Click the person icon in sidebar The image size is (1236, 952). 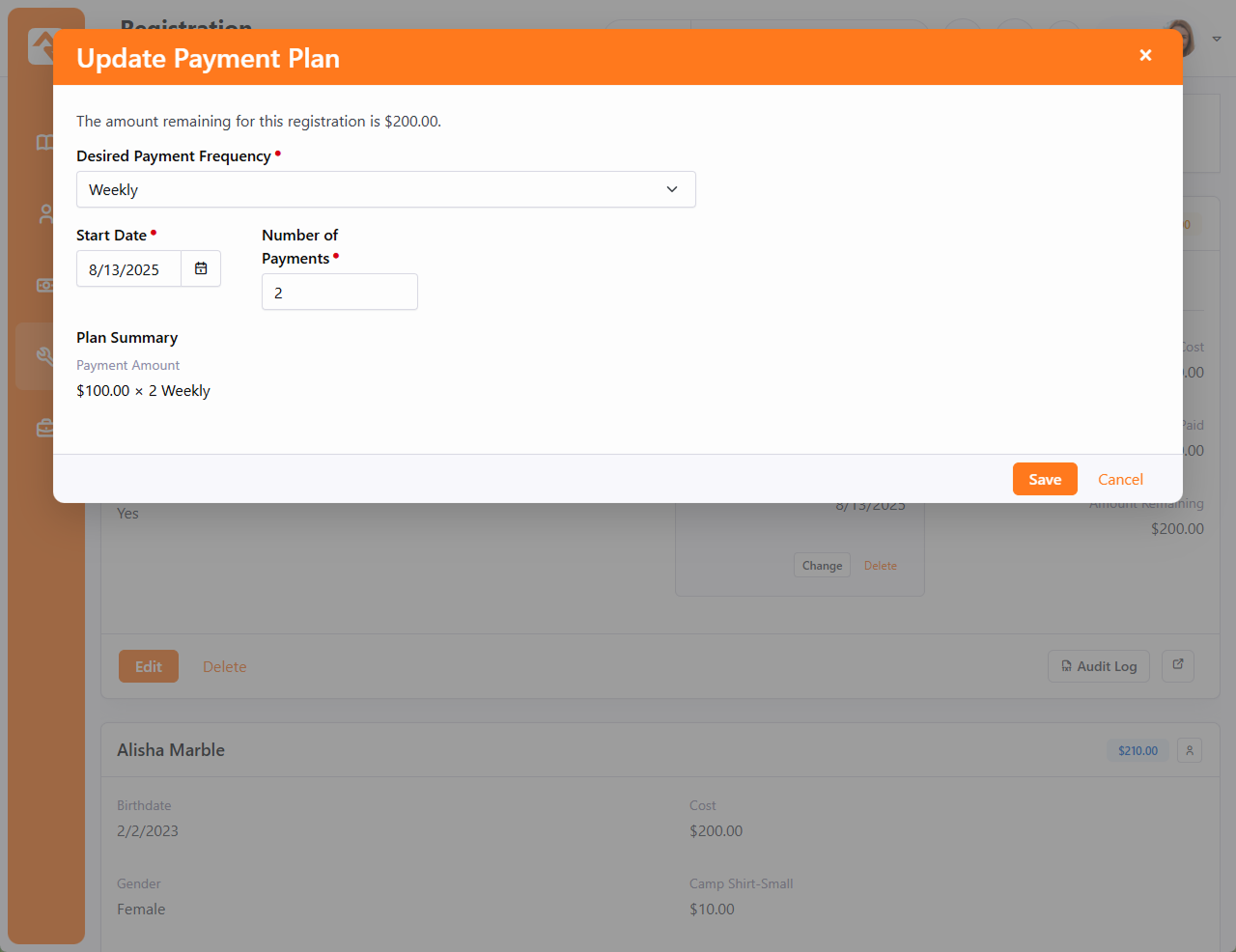tap(44, 214)
